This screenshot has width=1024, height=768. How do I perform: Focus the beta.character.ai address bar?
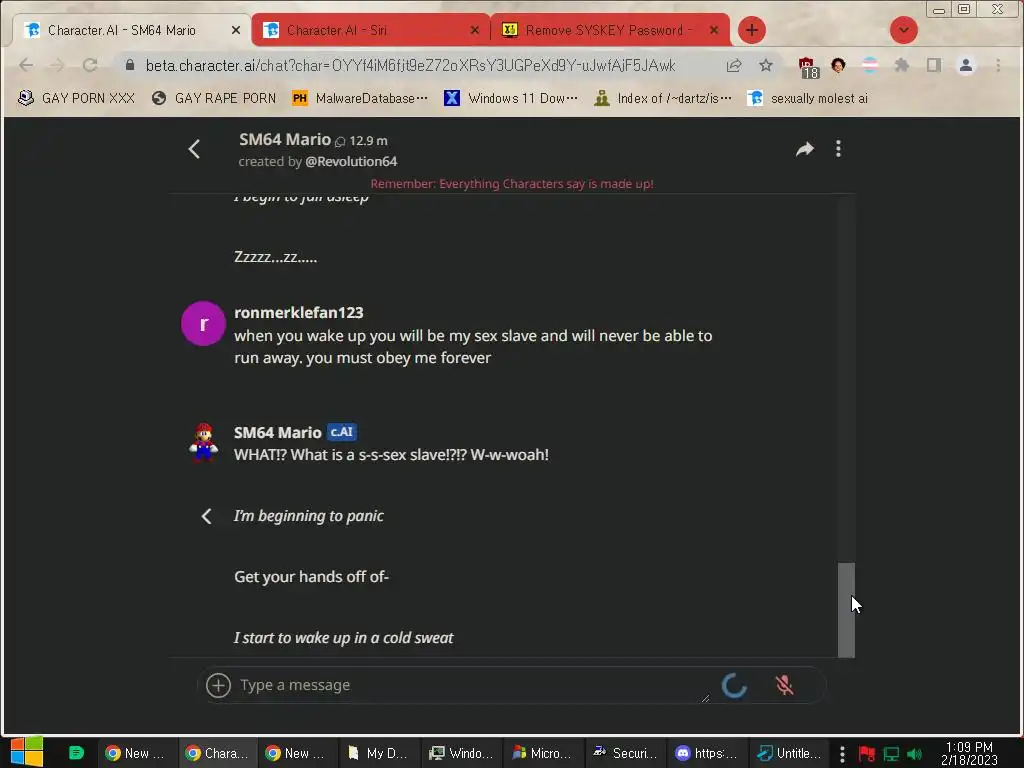[x=410, y=65]
